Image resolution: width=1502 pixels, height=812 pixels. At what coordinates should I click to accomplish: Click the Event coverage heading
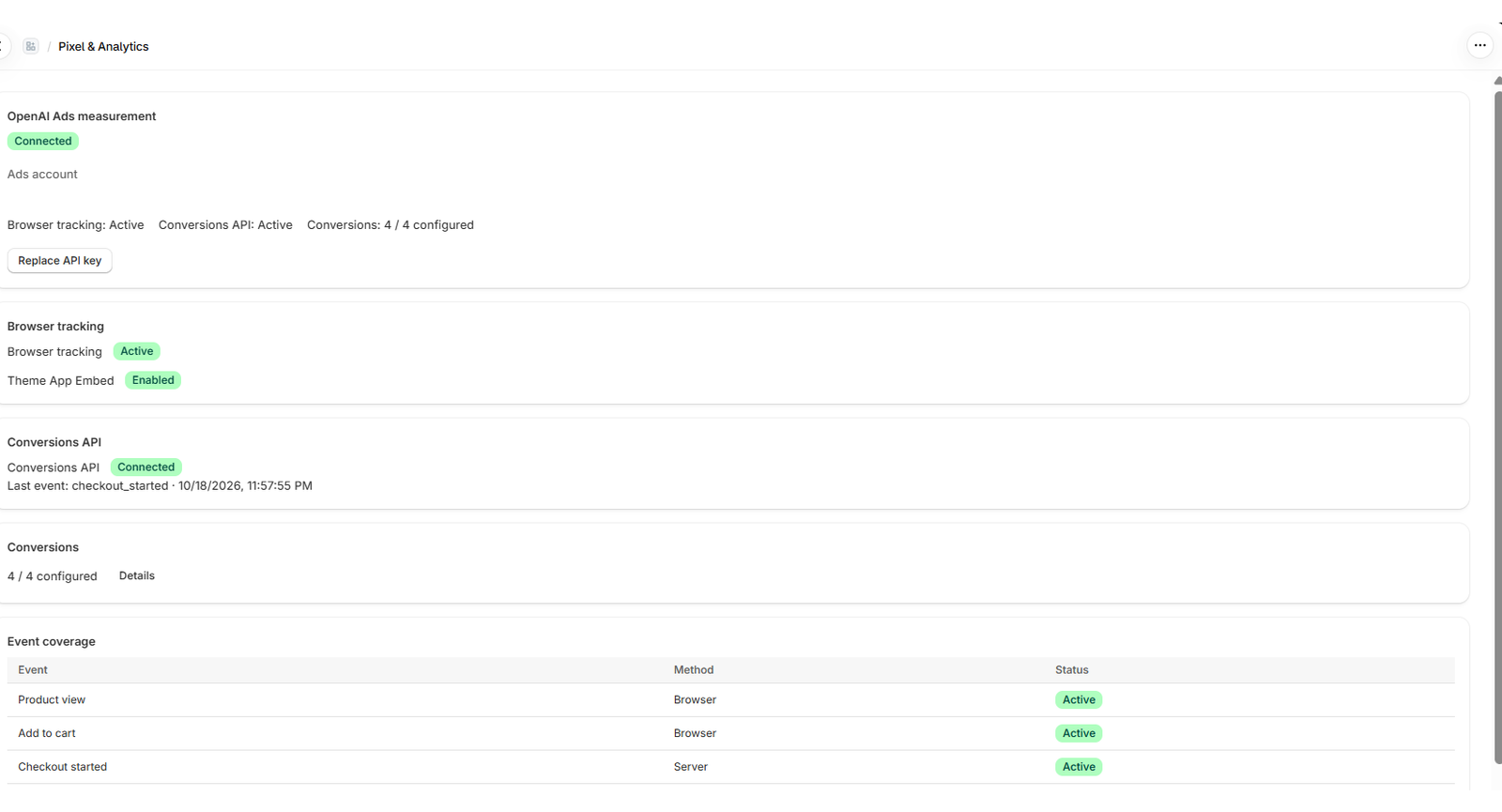(52, 642)
